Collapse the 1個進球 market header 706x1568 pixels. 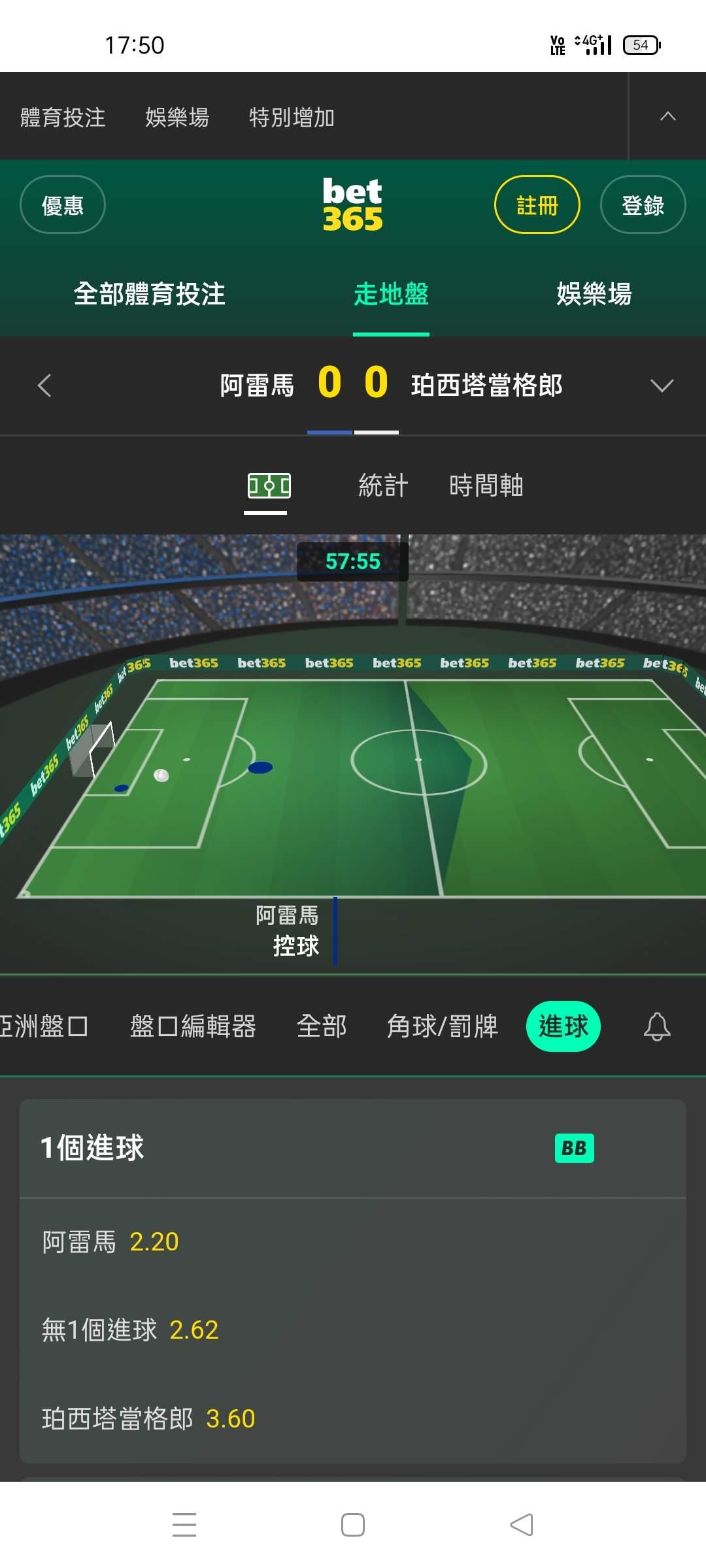coord(353,1148)
